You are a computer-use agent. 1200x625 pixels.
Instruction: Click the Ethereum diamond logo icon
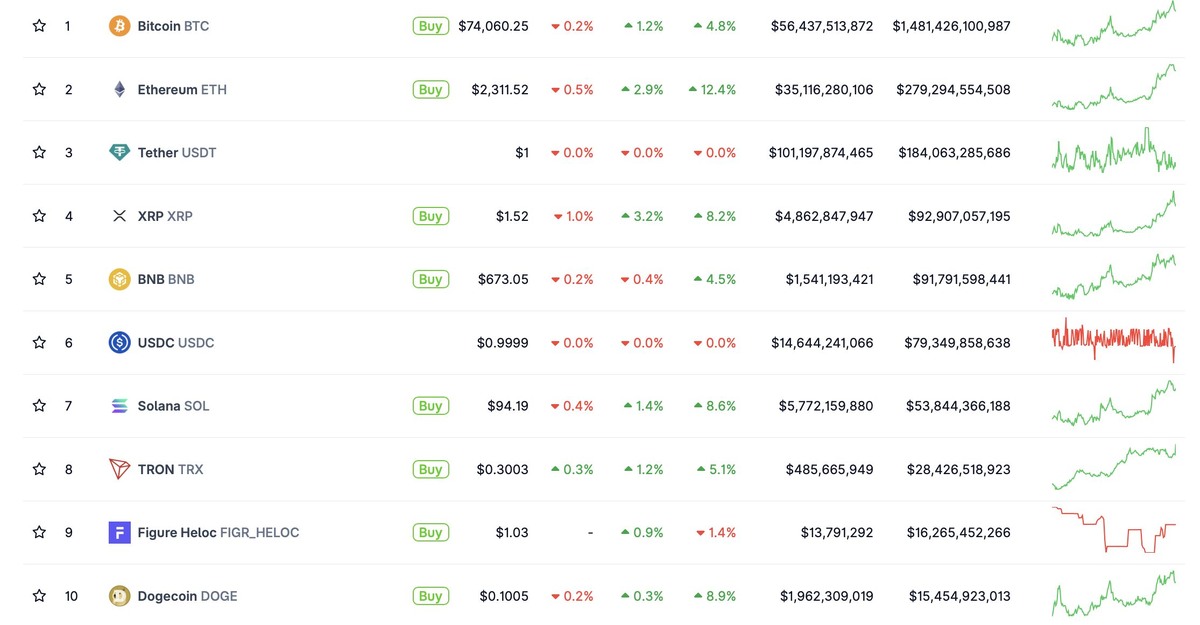[x=120, y=89]
